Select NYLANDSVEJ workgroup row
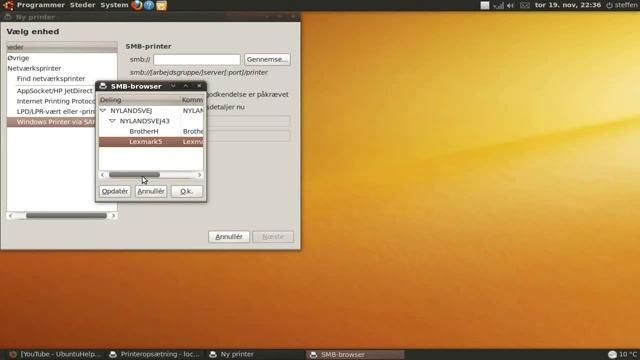Screen dimensions: 640x360 pyautogui.click(x=151, y=111)
